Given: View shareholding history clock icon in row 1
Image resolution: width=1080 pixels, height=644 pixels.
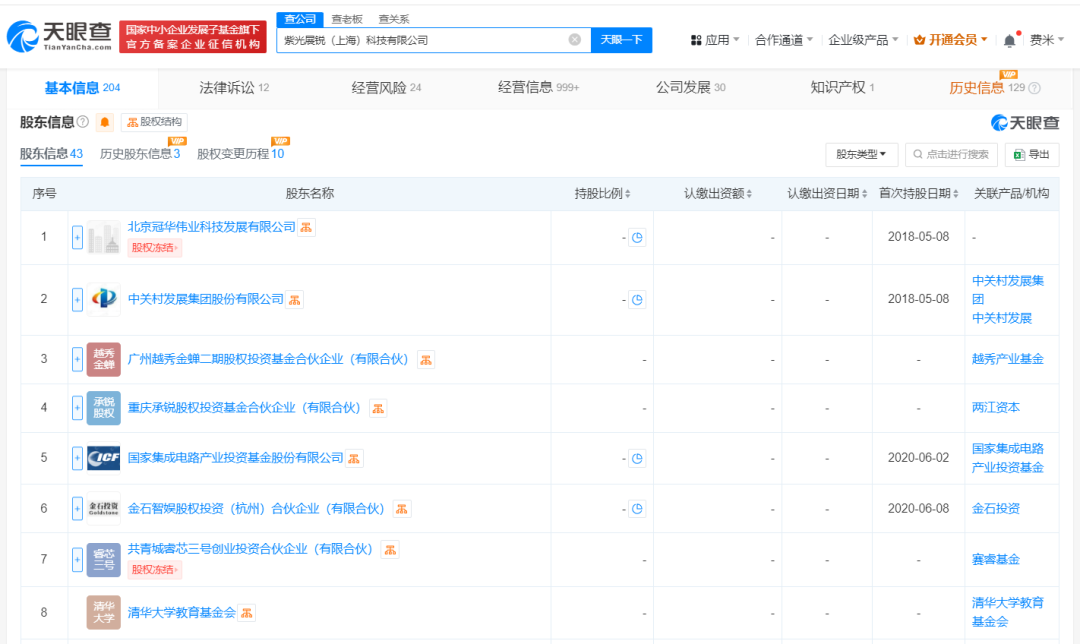Looking at the screenshot, I should [637, 238].
